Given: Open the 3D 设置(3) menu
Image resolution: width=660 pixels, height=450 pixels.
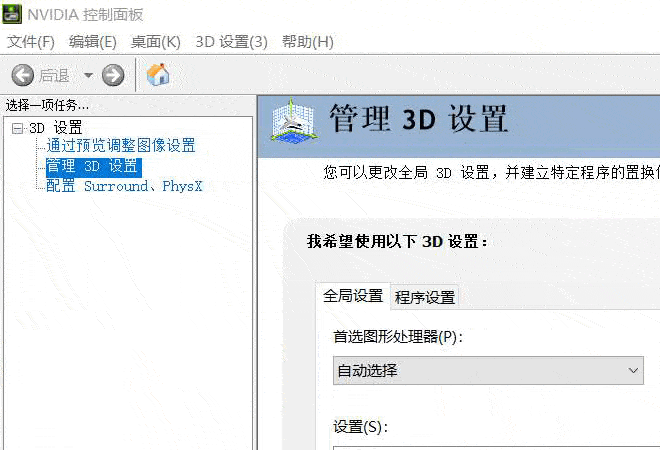Looking at the screenshot, I should [232, 42].
